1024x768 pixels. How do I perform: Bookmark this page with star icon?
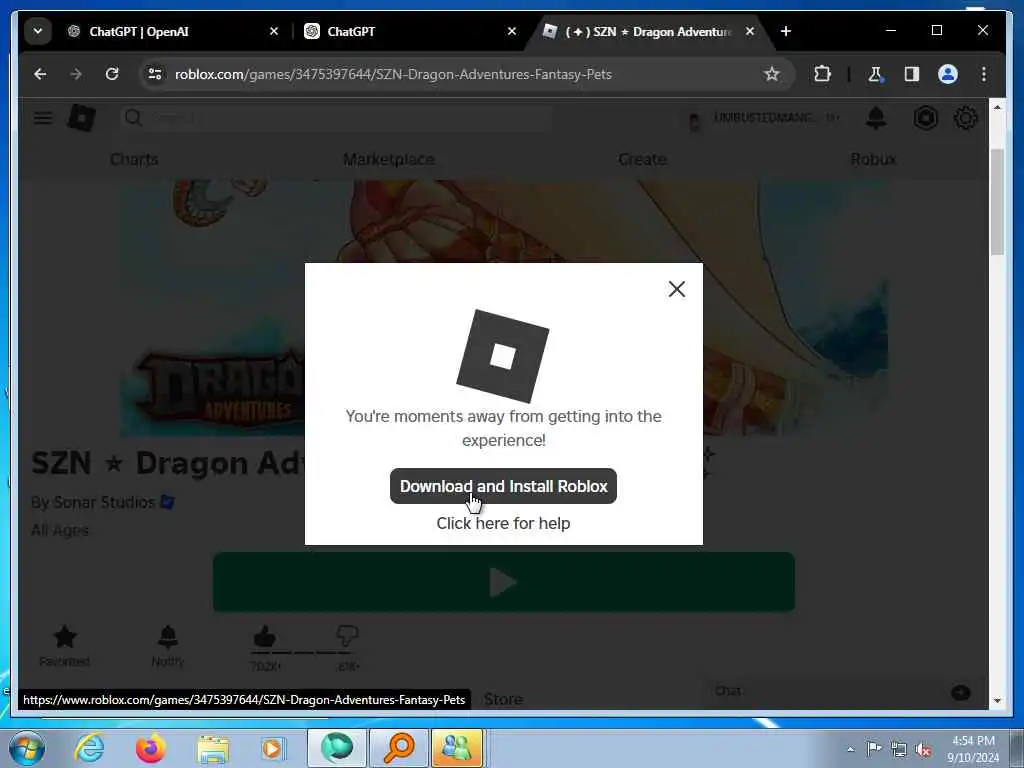click(771, 74)
